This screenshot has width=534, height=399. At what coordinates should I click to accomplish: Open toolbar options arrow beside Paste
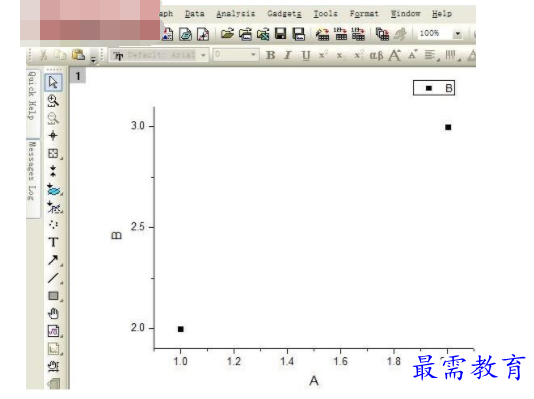(x=93, y=60)
